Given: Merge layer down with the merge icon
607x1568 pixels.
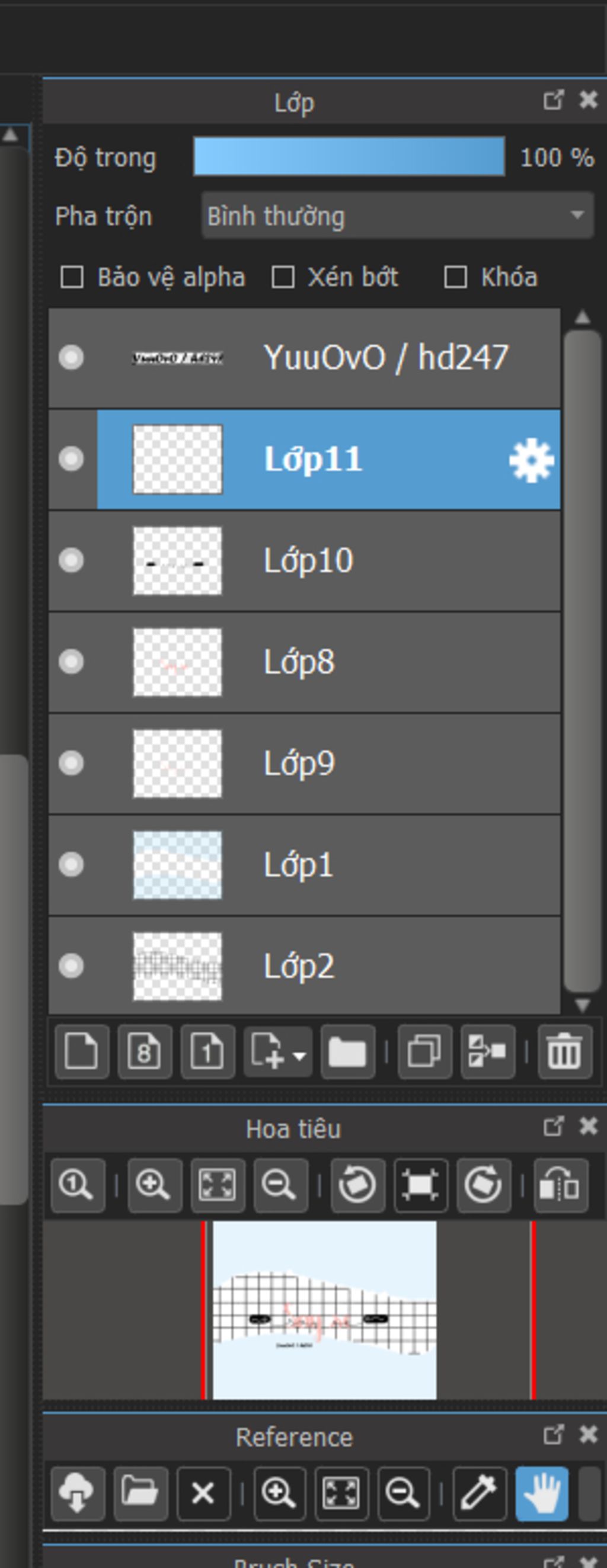Looking at the screenshot, I should click(488, 1051).
